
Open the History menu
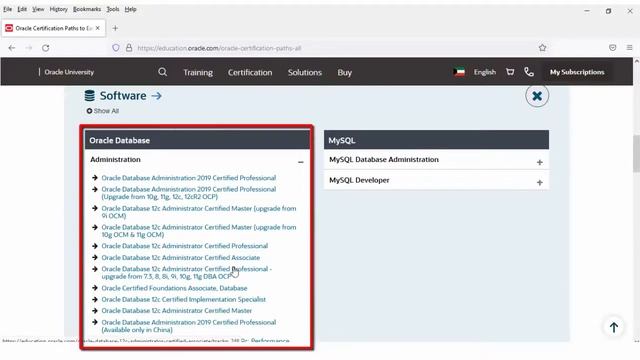58,9
